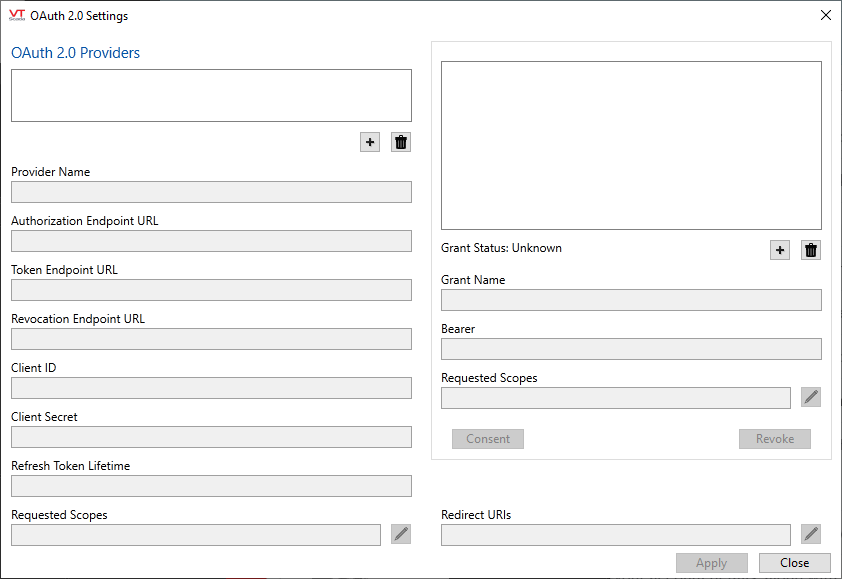Screen dimensions: 842x579
Task: Delete the selected grant with trash icon
Action: (x=811, y=250)
